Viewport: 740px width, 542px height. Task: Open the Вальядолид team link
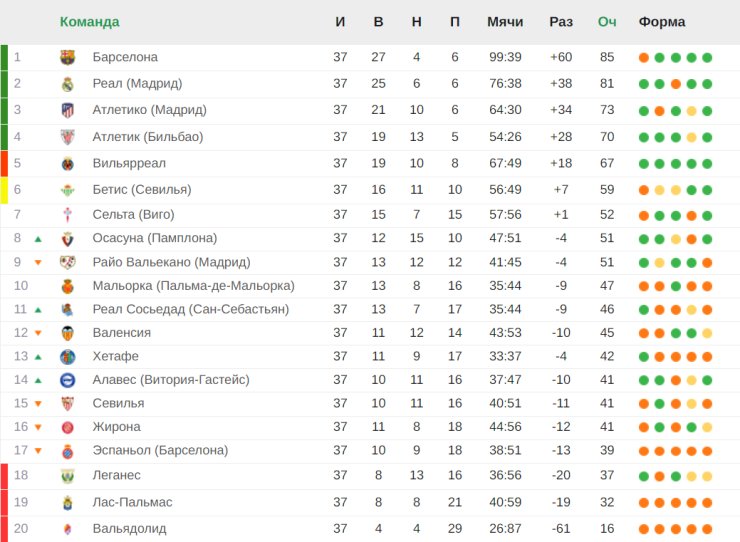tap(129, 528)
